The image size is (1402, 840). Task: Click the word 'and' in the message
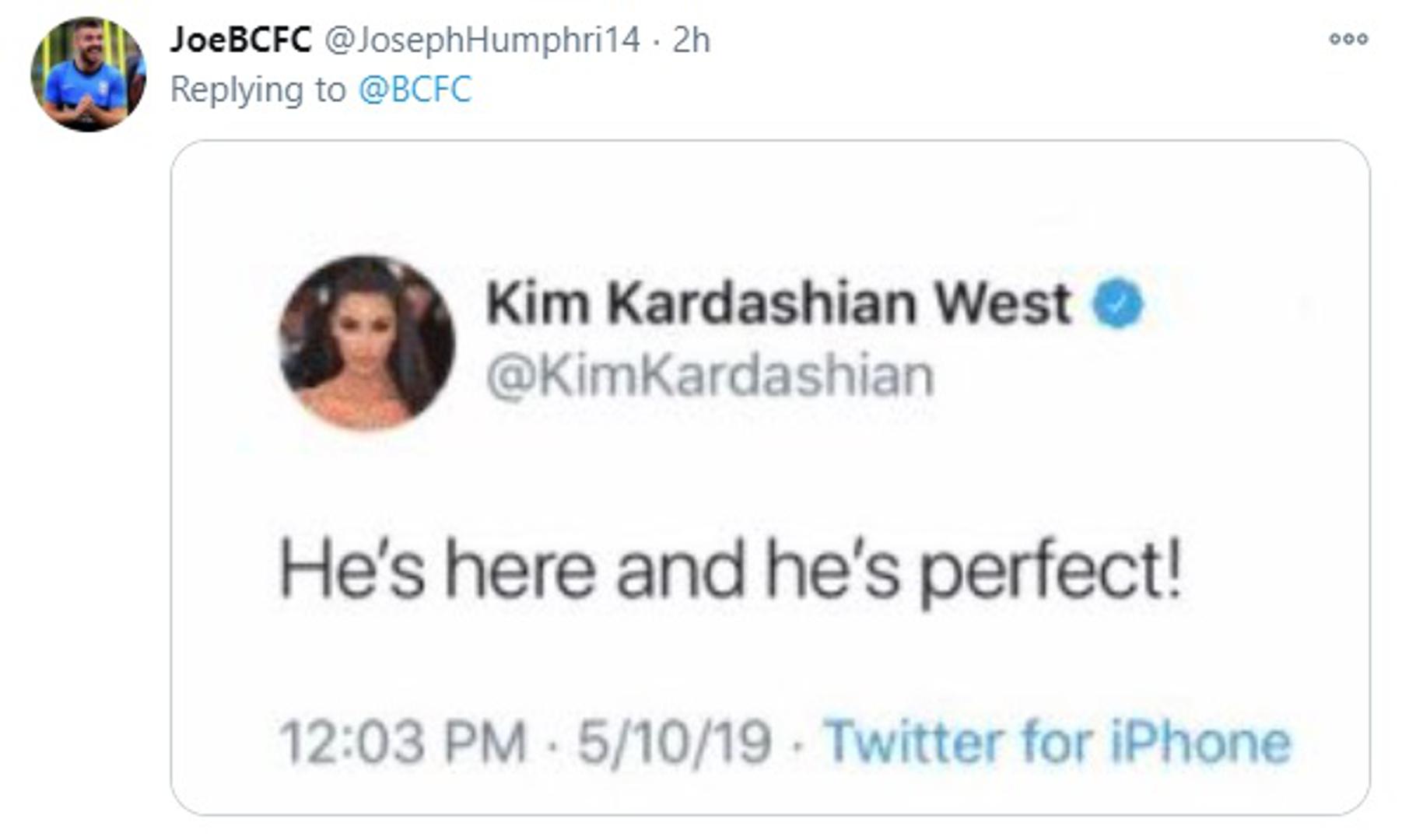coord(680,570)
